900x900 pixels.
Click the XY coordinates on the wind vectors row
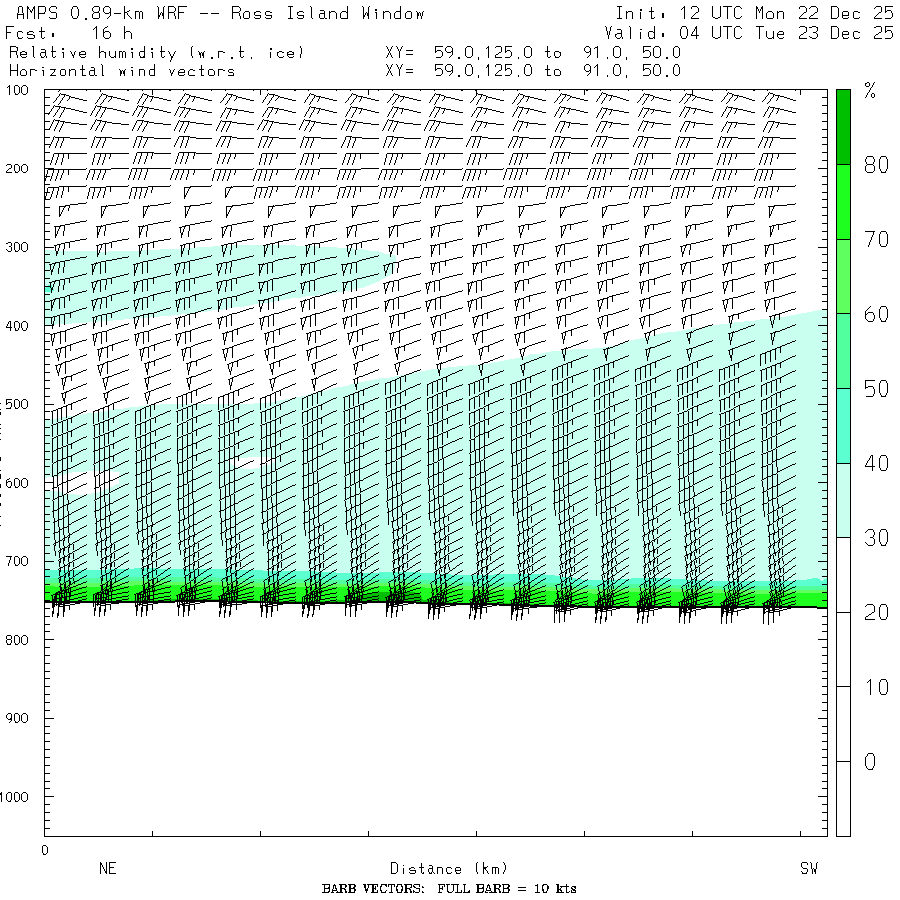tap(533, 71)
